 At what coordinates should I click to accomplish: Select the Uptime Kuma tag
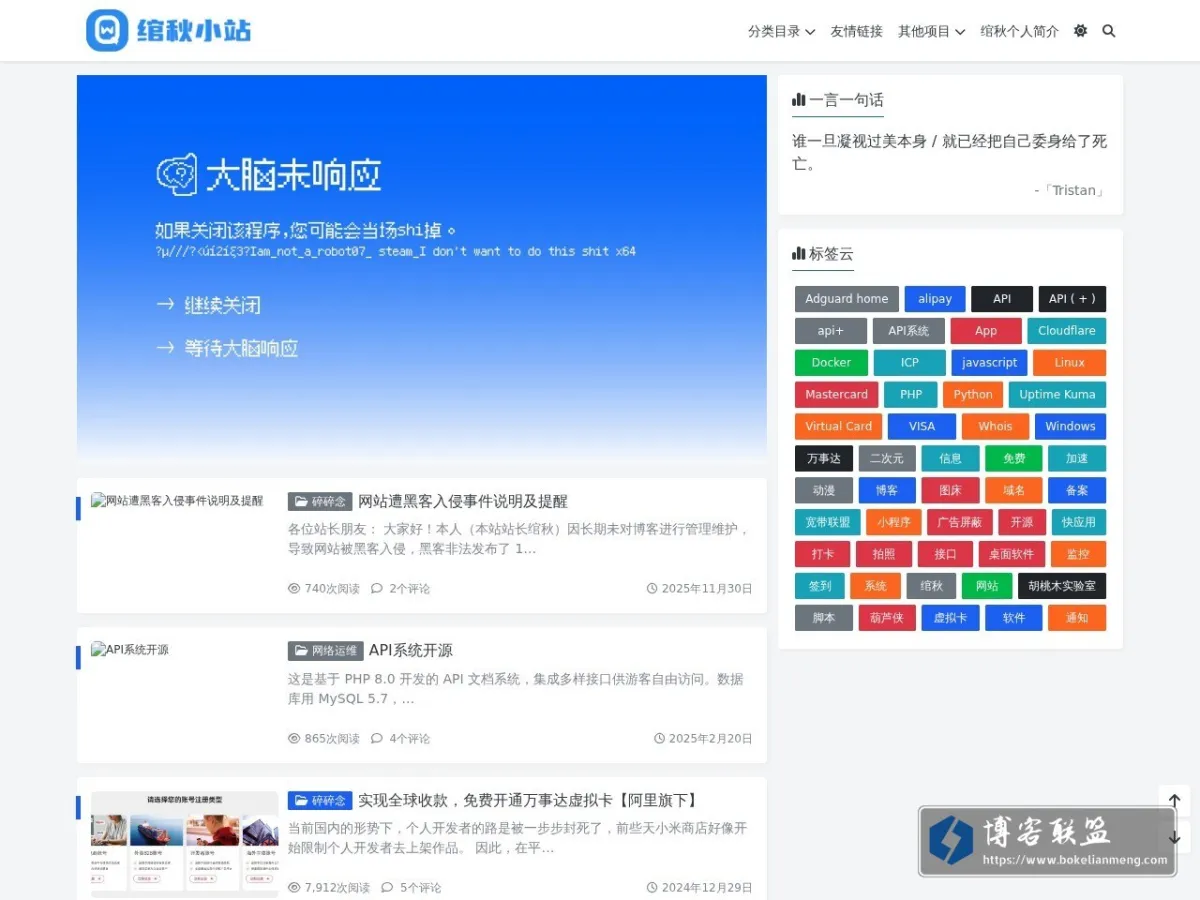coord(1057,395)
